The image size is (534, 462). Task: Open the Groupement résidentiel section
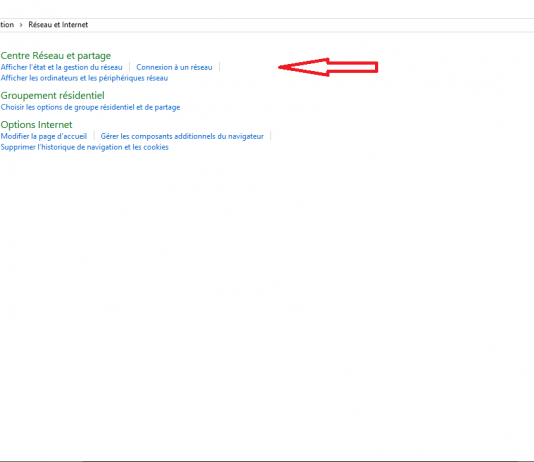pos(52,95)
